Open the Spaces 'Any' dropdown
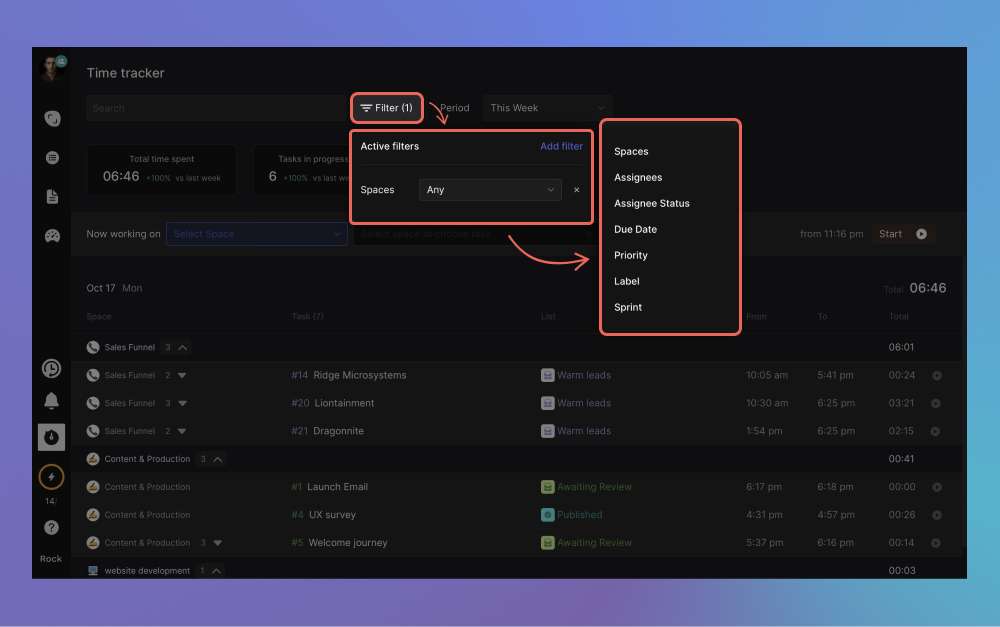 point(490,190)
